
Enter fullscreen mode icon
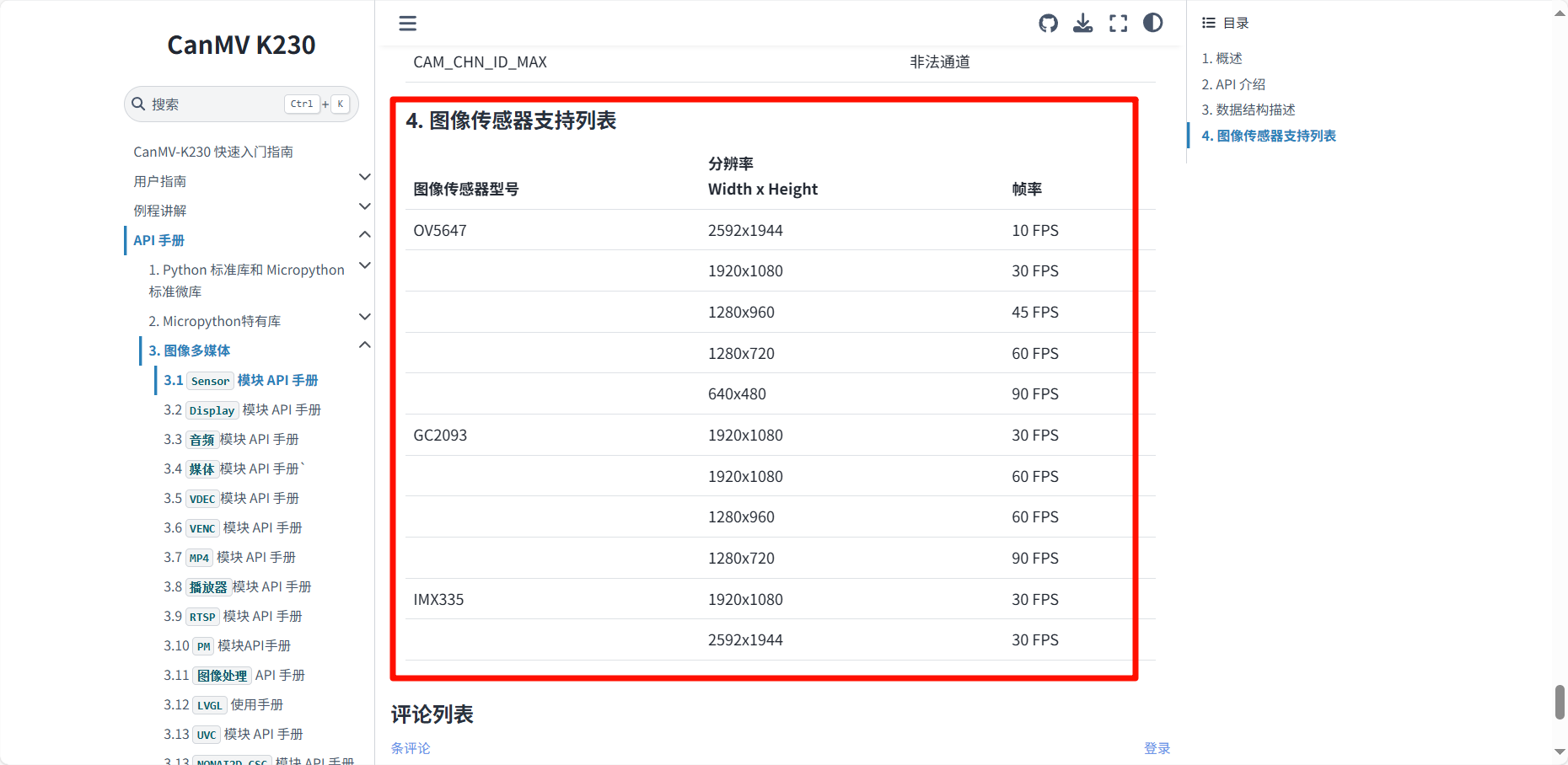tap(1118, 24)
